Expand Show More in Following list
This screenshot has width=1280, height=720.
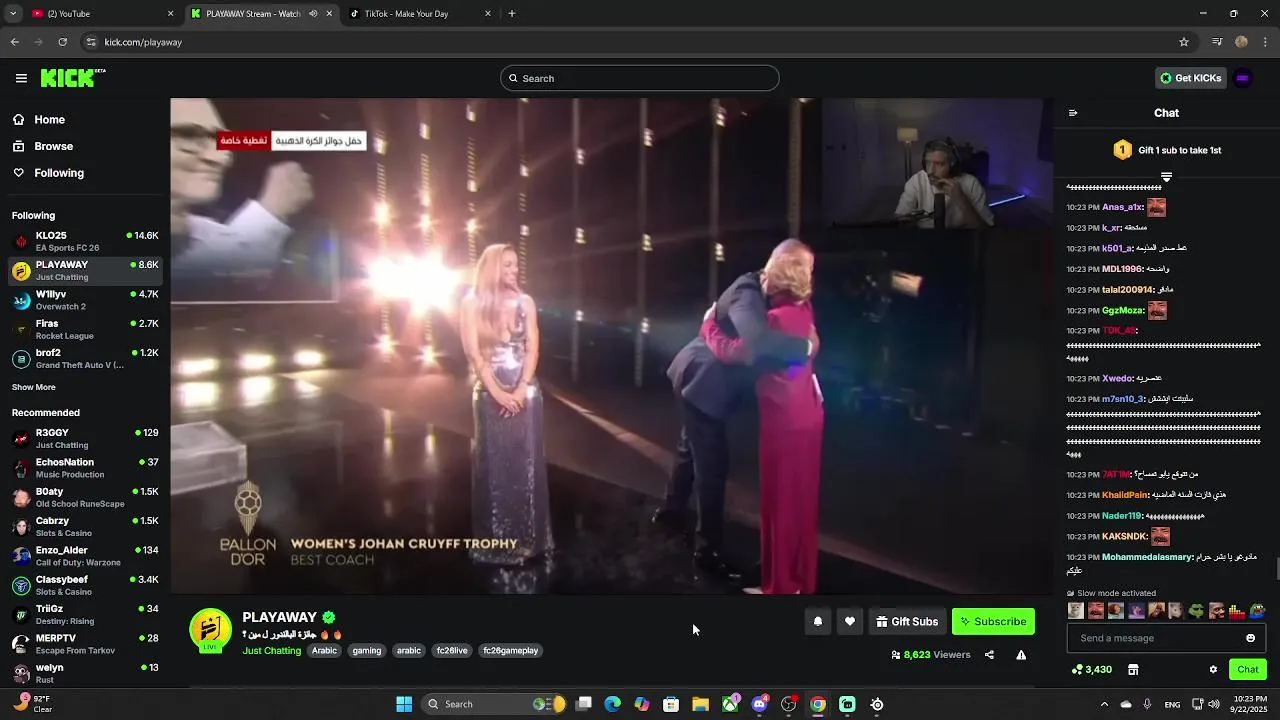(x=34, y=387)
